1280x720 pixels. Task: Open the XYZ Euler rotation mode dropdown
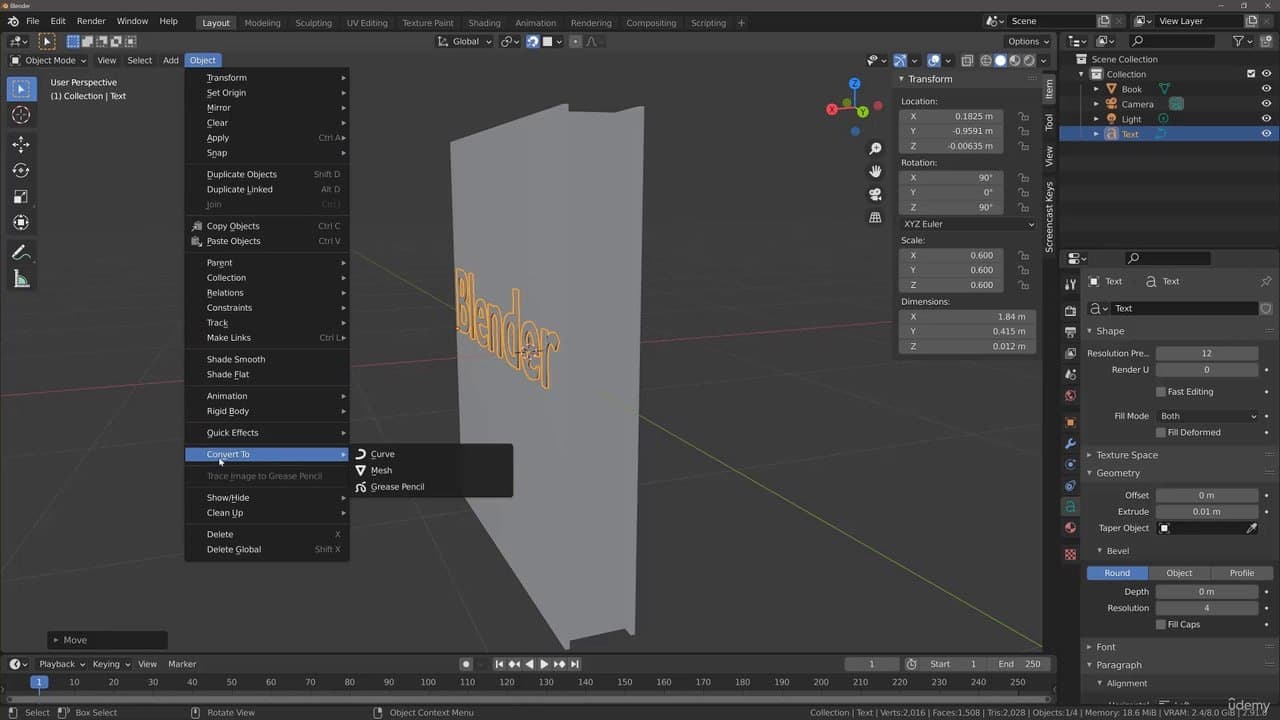tap(968, 224)
